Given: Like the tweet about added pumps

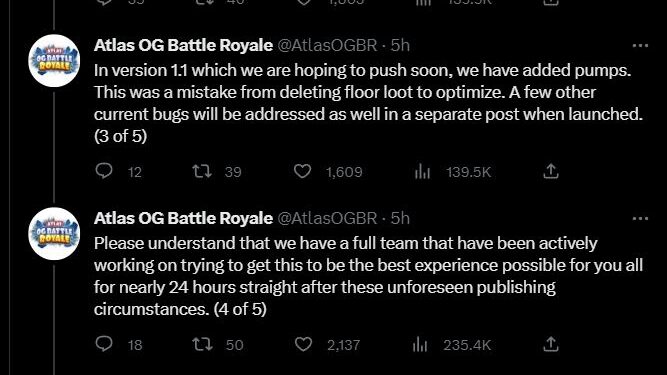Looking at the screenshot, I should coord(302,171).
